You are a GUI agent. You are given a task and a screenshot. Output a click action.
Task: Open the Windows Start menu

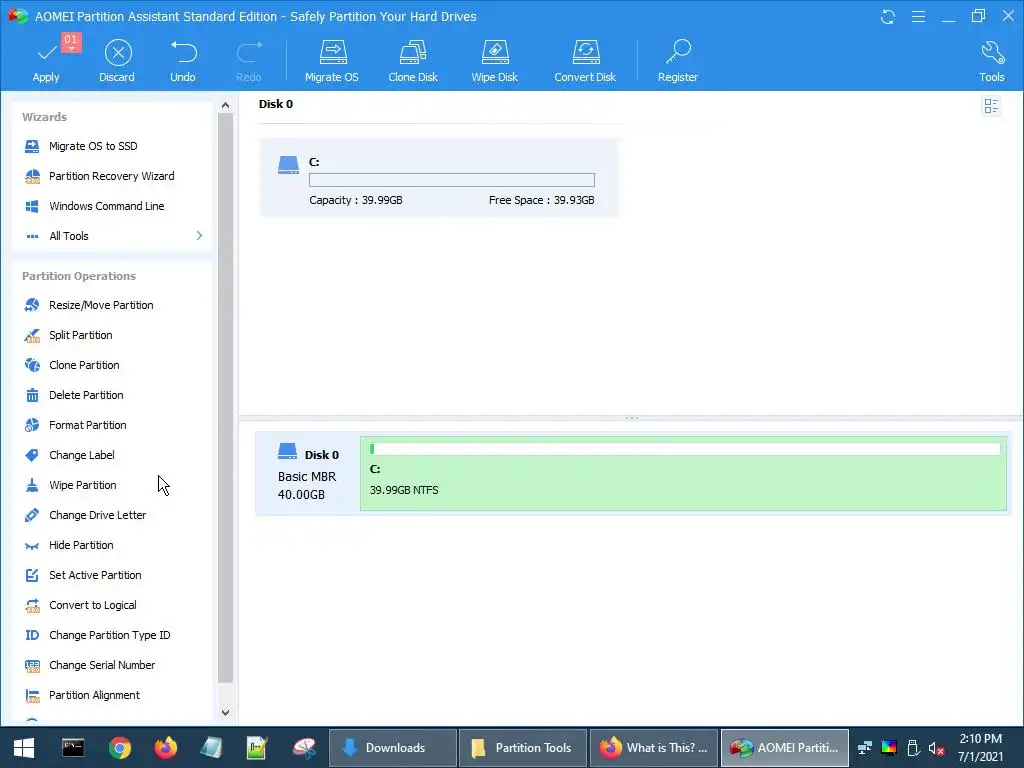pyautogui.click(x=24, y=748)
